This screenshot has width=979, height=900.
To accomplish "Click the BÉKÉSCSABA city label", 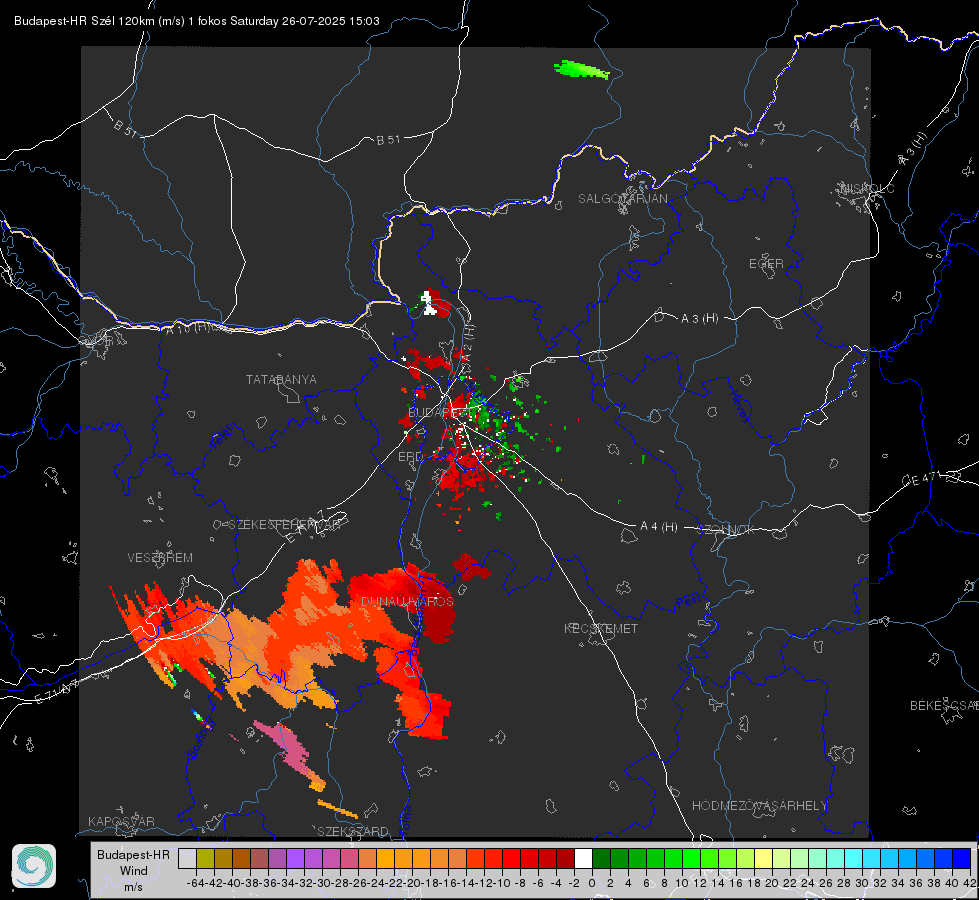I will click(x=944, y=706).
